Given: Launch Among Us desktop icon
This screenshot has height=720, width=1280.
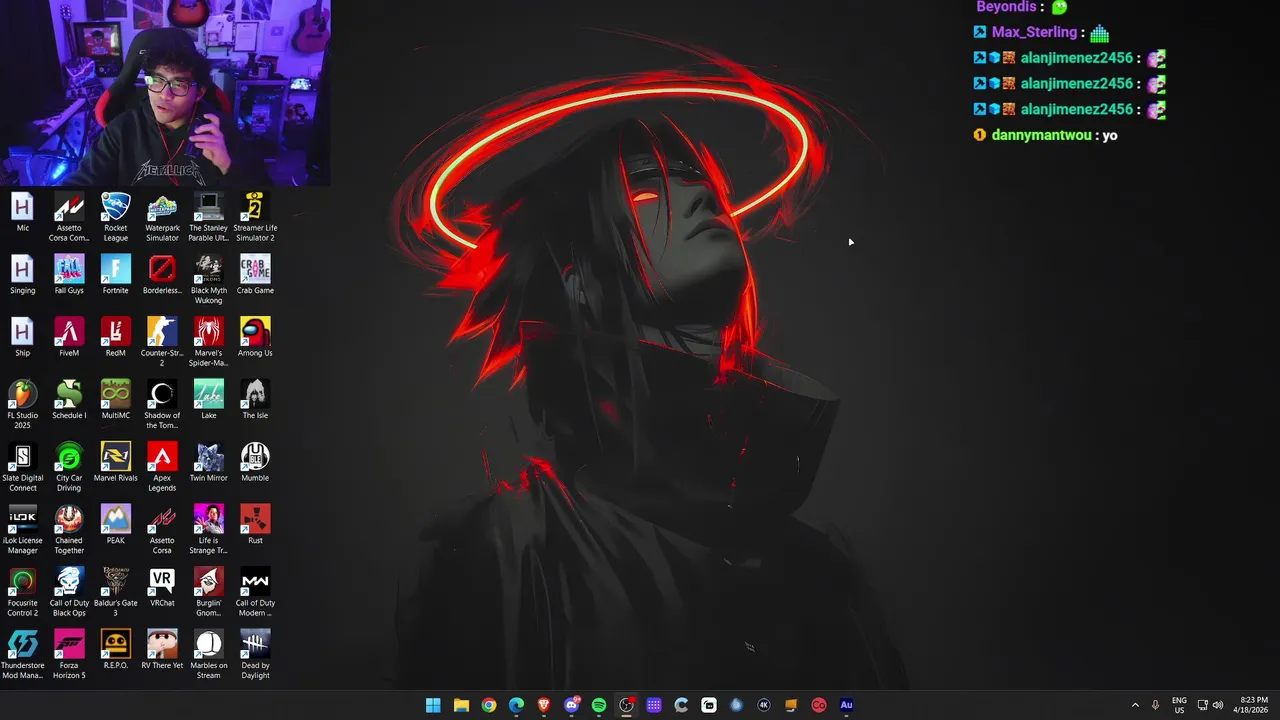Looking at the screenshot, I should click(255, 338).
